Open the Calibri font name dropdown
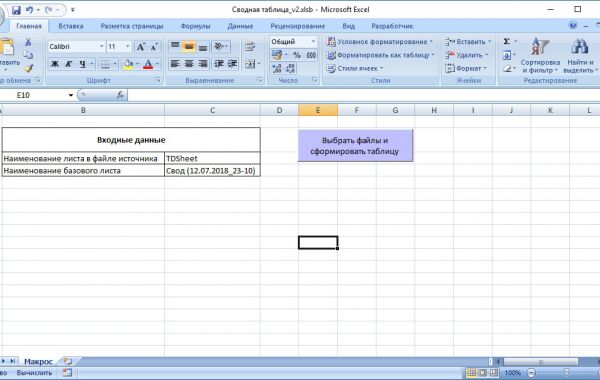The image size is (600, 380). (101, 47)
